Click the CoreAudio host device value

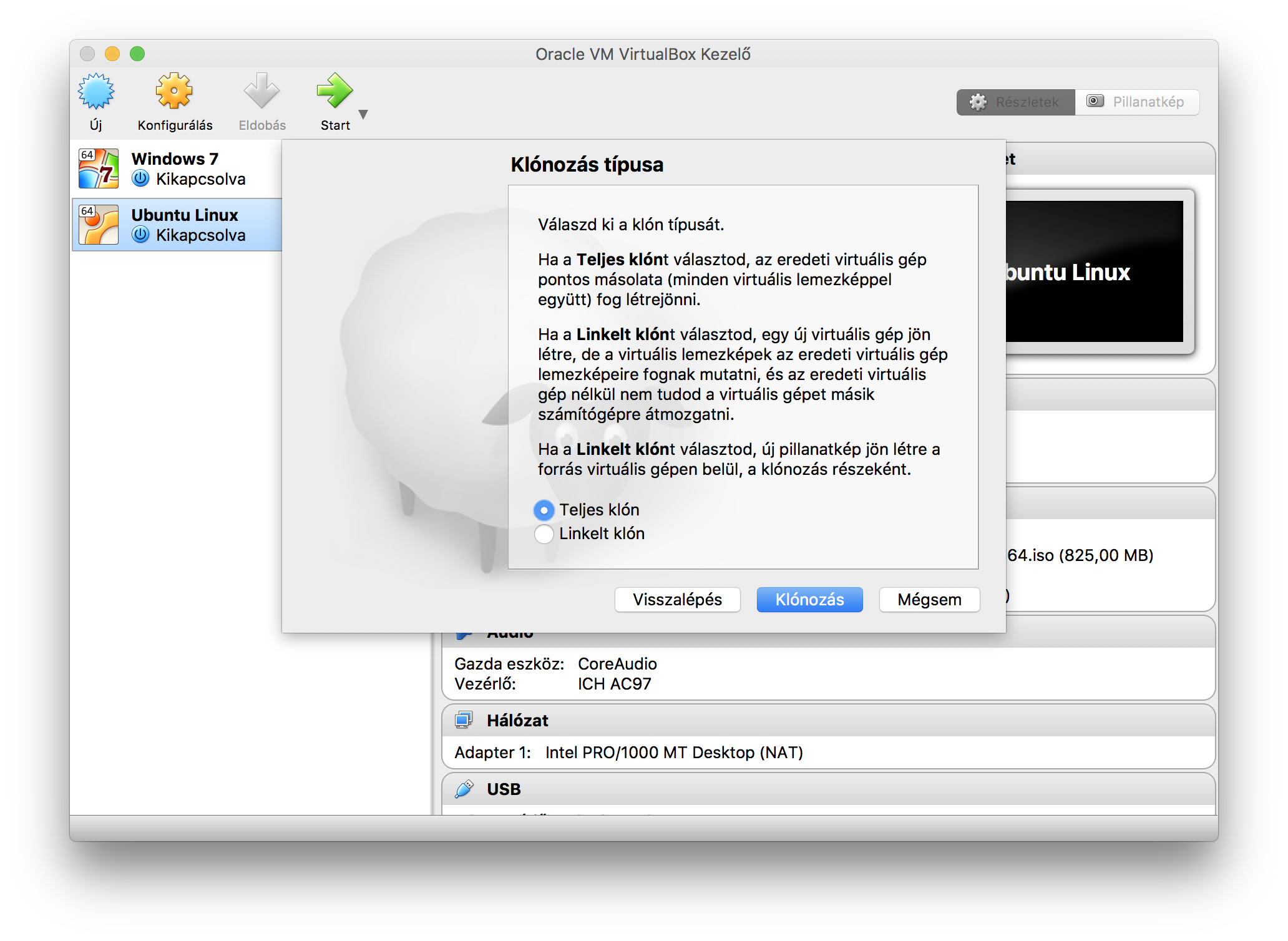click(617, 664)
